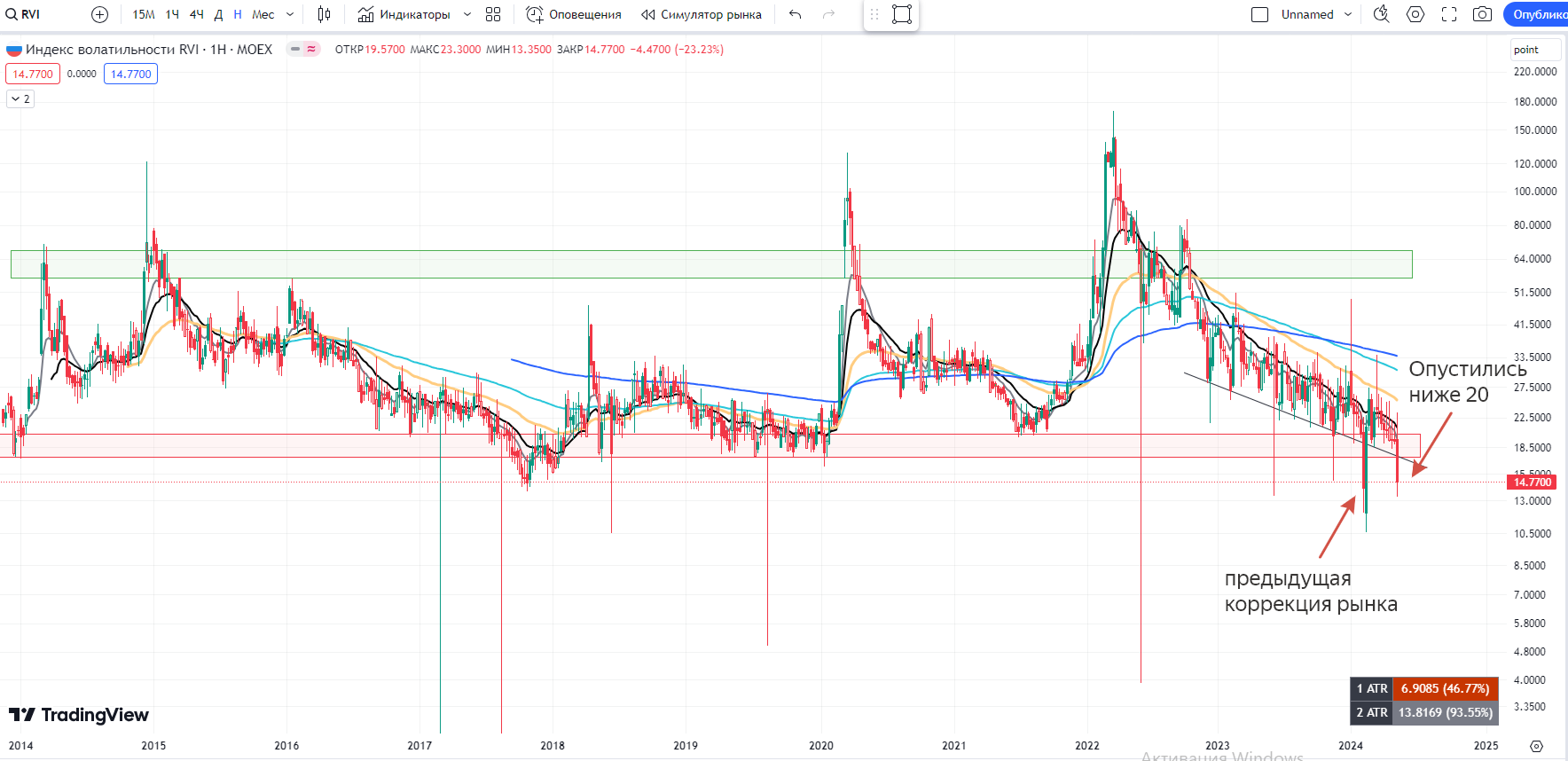Collapse the indicator legend showing 2
The width and height of the screenshot is (1568, 761).
20,98
